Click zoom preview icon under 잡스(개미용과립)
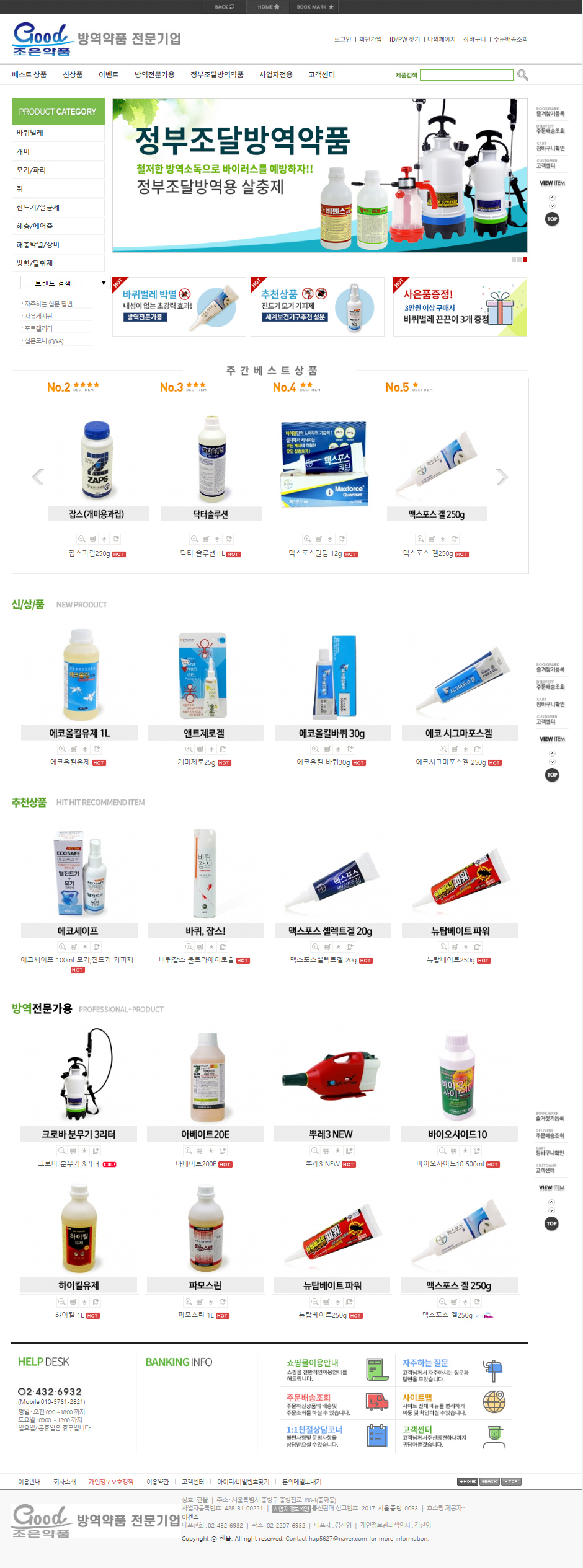Viewport: 583px width, 1568px height. (x=81, y=539)
